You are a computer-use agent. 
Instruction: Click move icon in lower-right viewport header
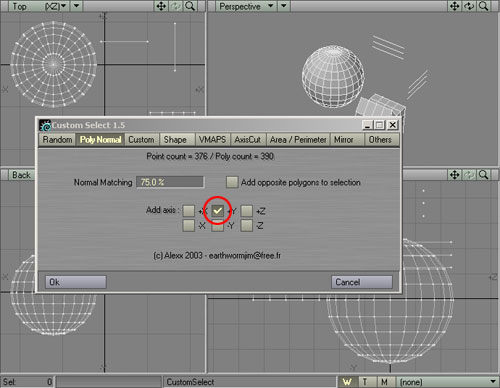[x=455, y=175]
